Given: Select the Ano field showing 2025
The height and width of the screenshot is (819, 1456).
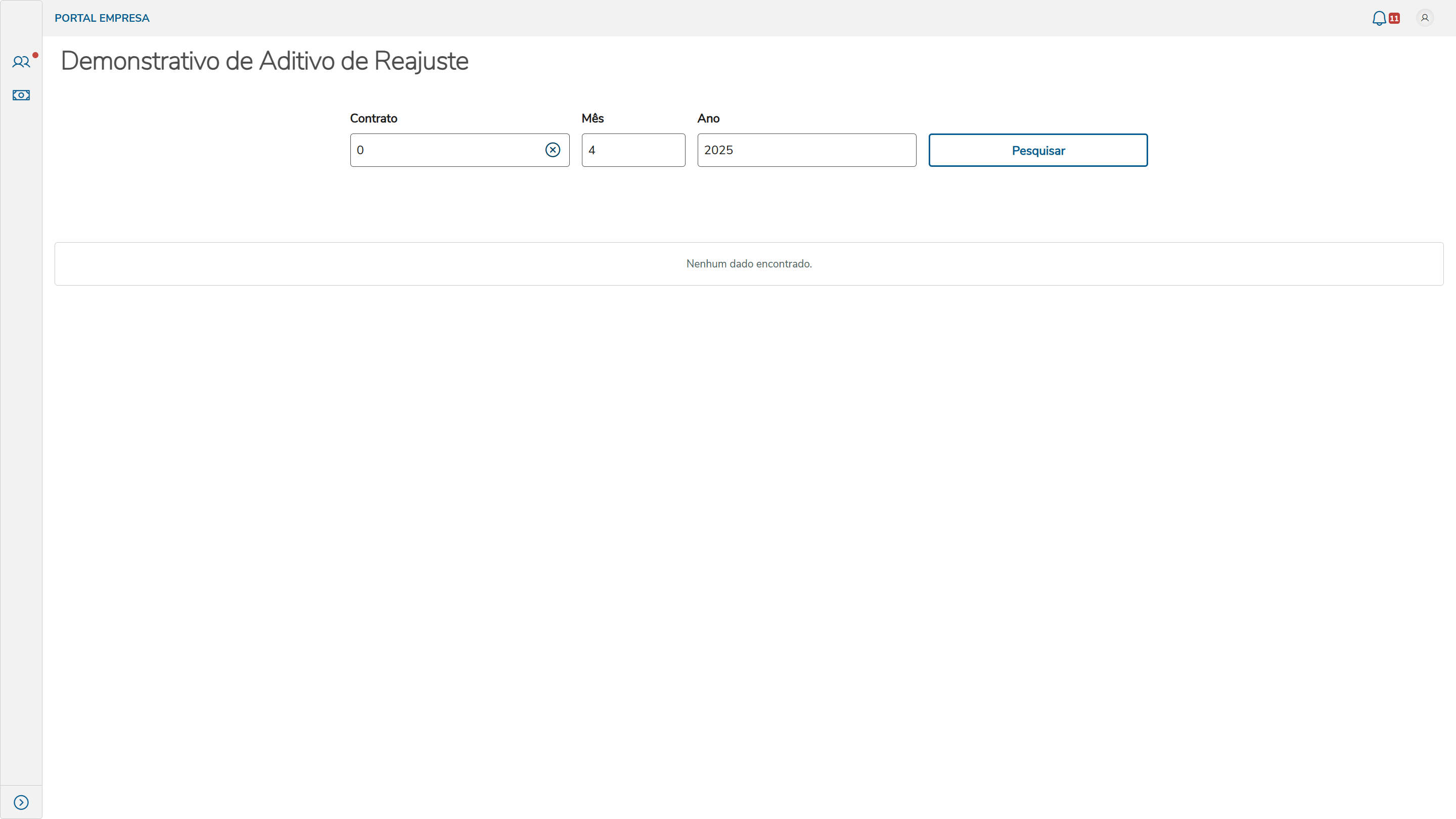Looking at the screenshot, I should pos(806,150).
